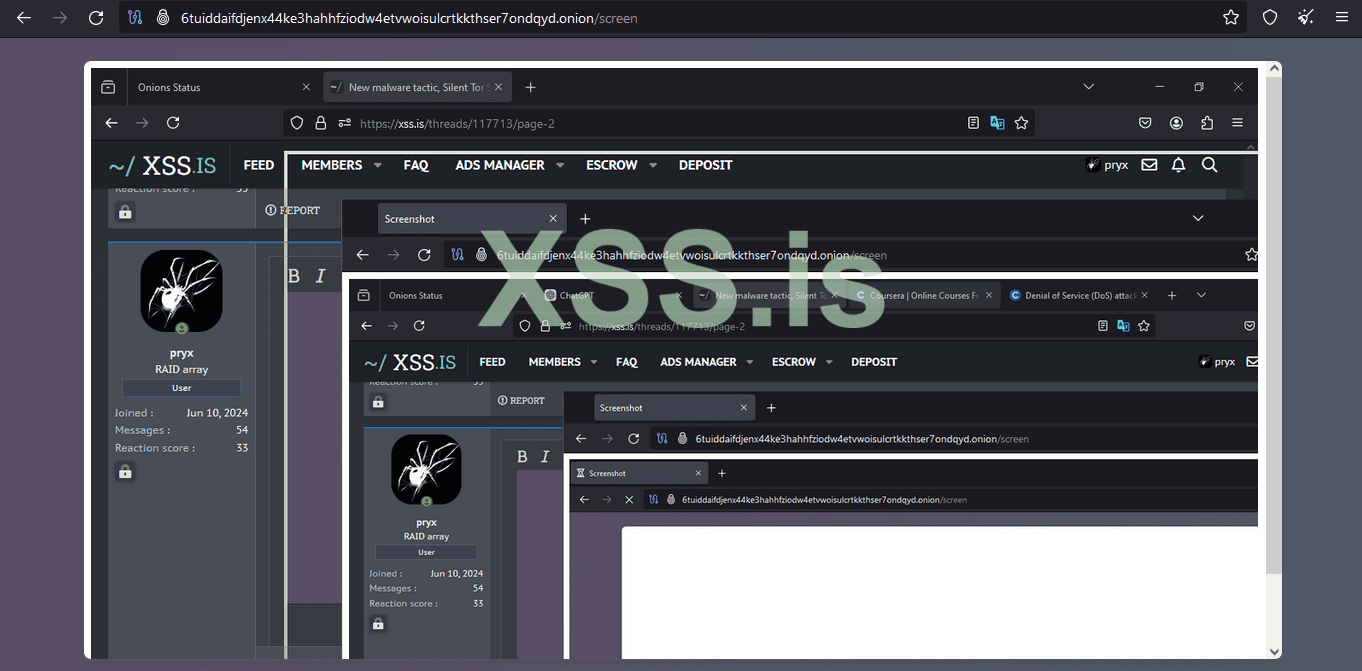Open FEED in the two-tab xss.is window
1362x671 pixels.
[259, 165]
